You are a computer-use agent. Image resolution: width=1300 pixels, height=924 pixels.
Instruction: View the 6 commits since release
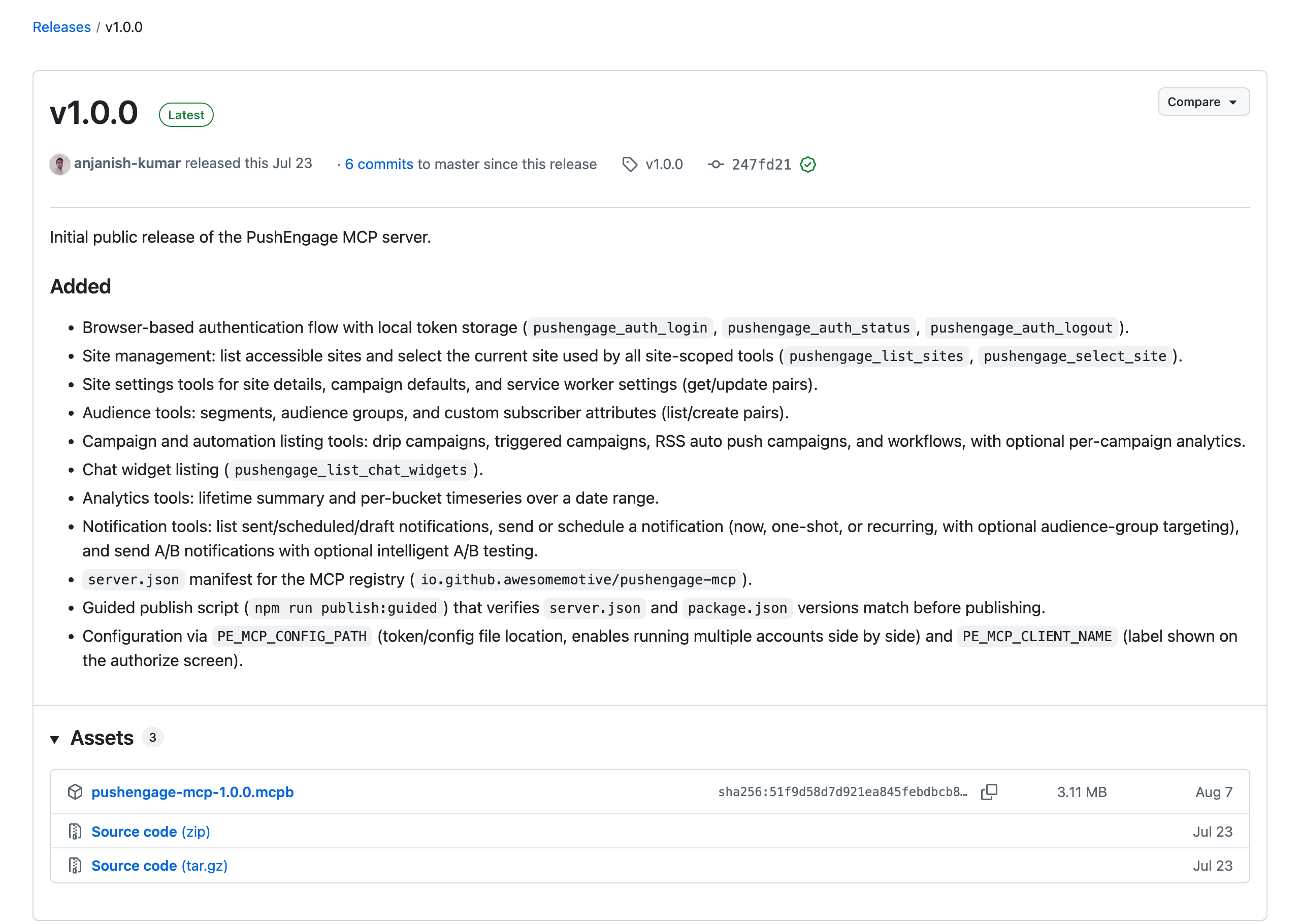tap(379, 164)
